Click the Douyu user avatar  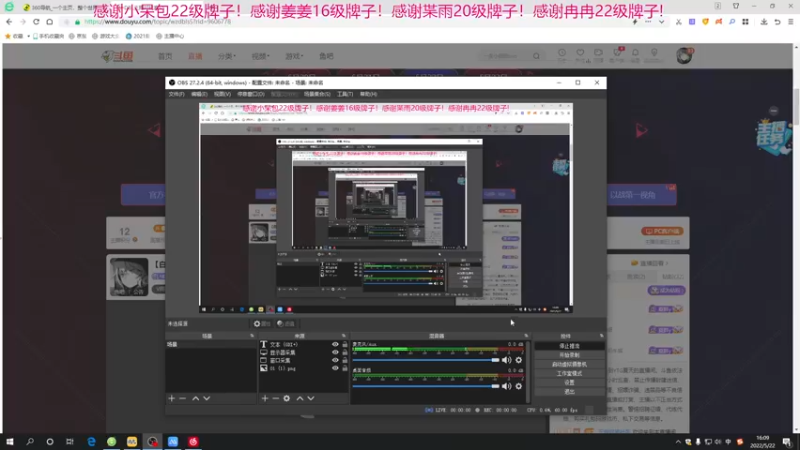tap(684, 56)
